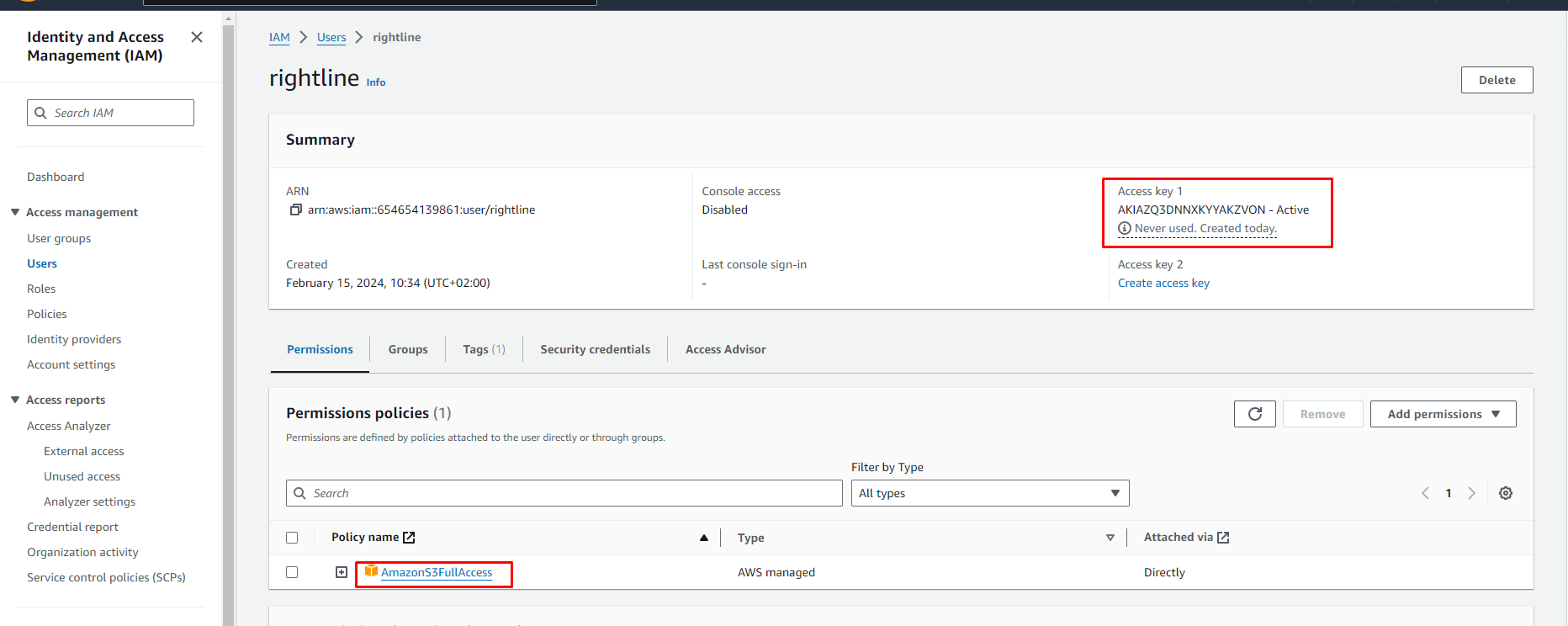1568x626 pixels.
Task: Open the Add permissions dropdown
Action: [1443, 414]
